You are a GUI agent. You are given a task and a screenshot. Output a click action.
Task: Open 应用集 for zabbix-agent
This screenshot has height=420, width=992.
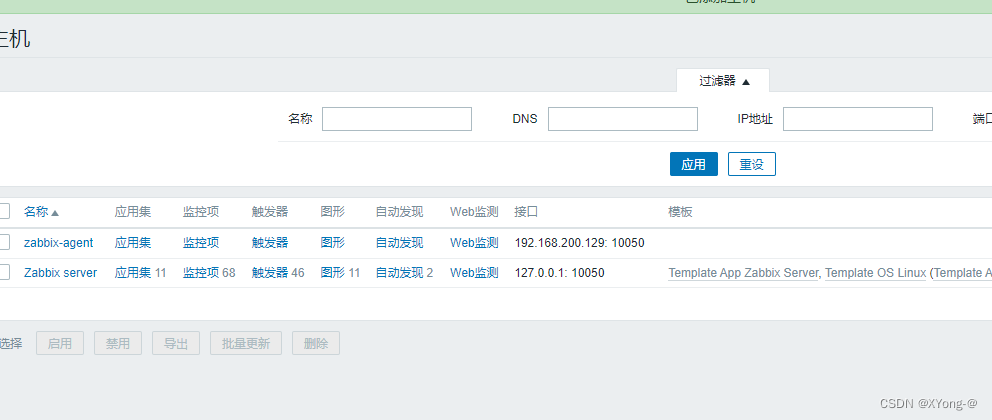click(133, 243)
